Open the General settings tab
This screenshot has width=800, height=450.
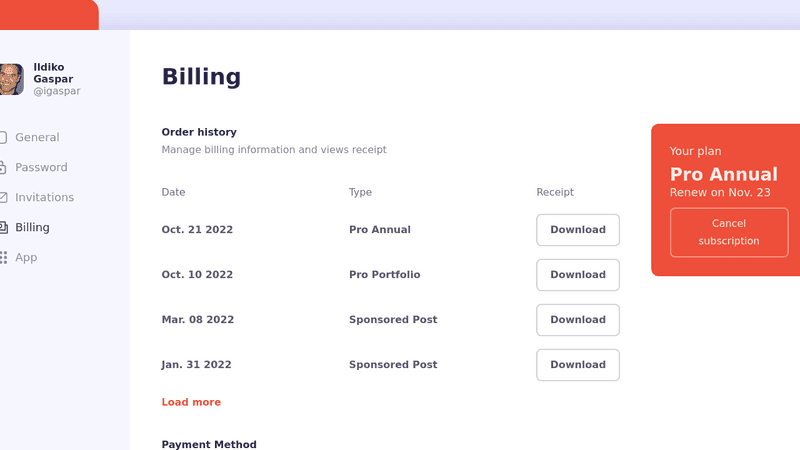point(37,137)
